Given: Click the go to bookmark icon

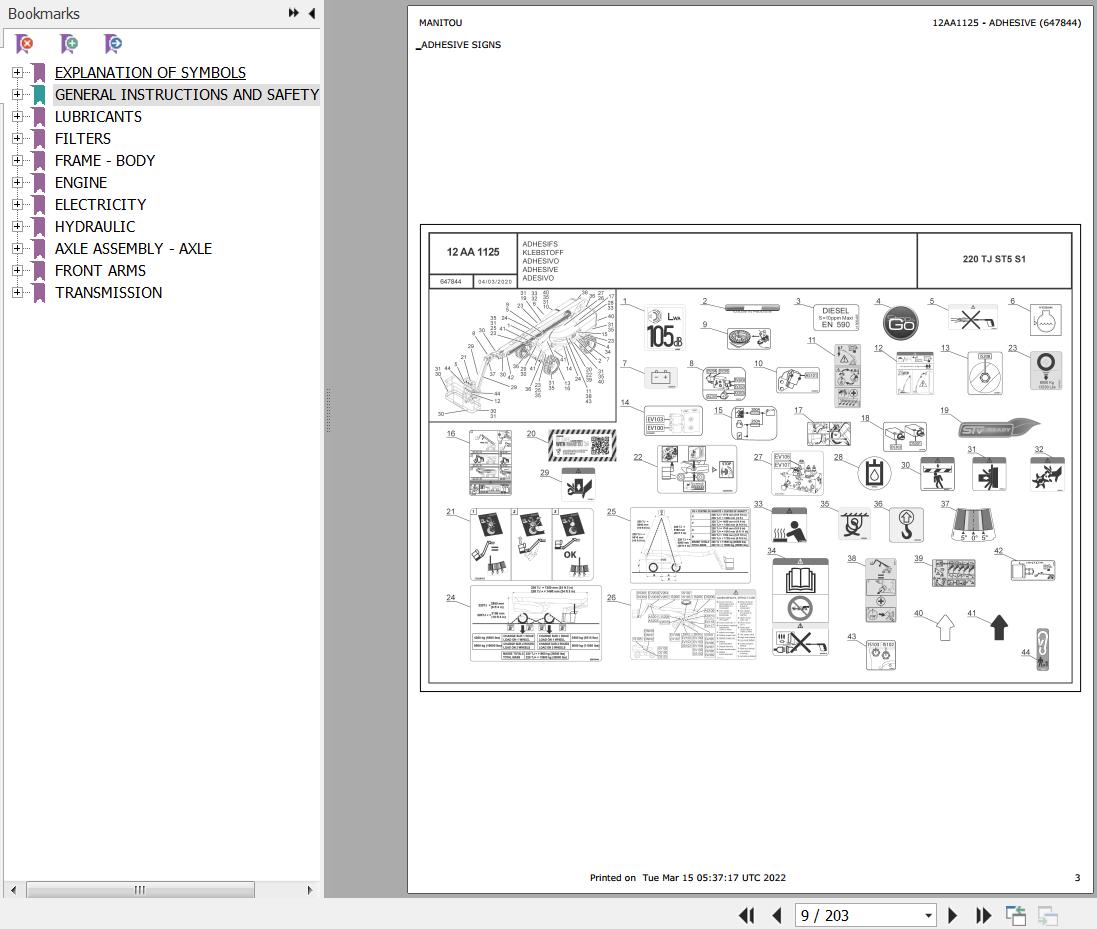Looking at the screenshot, I should [x=113, y=44].
